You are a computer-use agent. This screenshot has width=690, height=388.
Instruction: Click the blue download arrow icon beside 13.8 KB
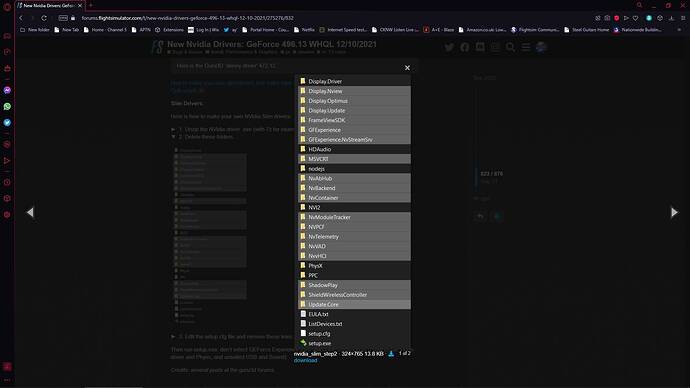(x=391, y=354)
